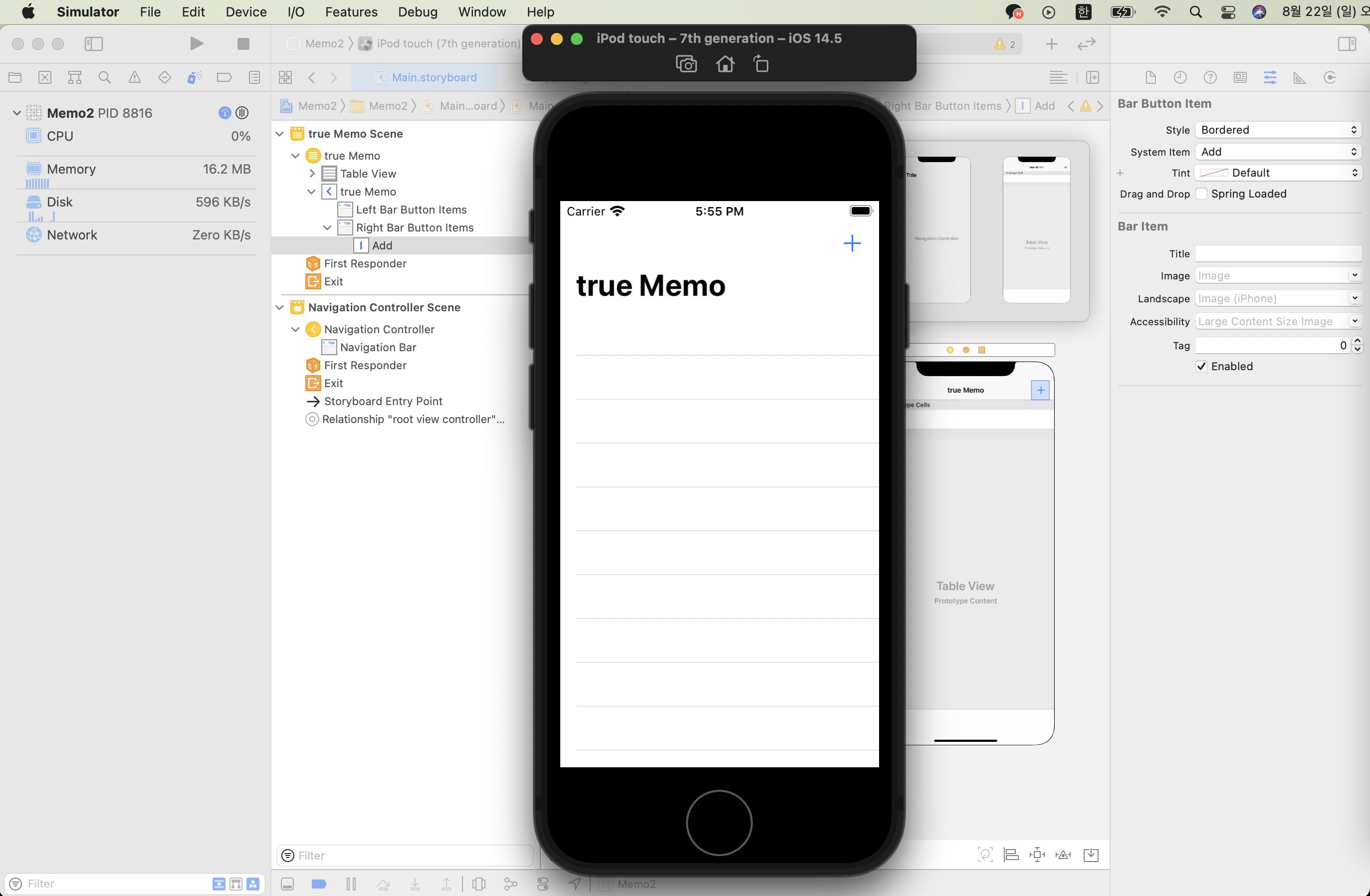Open the Features menu
The width and height of the screenshot is (1370, 896).
(x=351, y=11)
